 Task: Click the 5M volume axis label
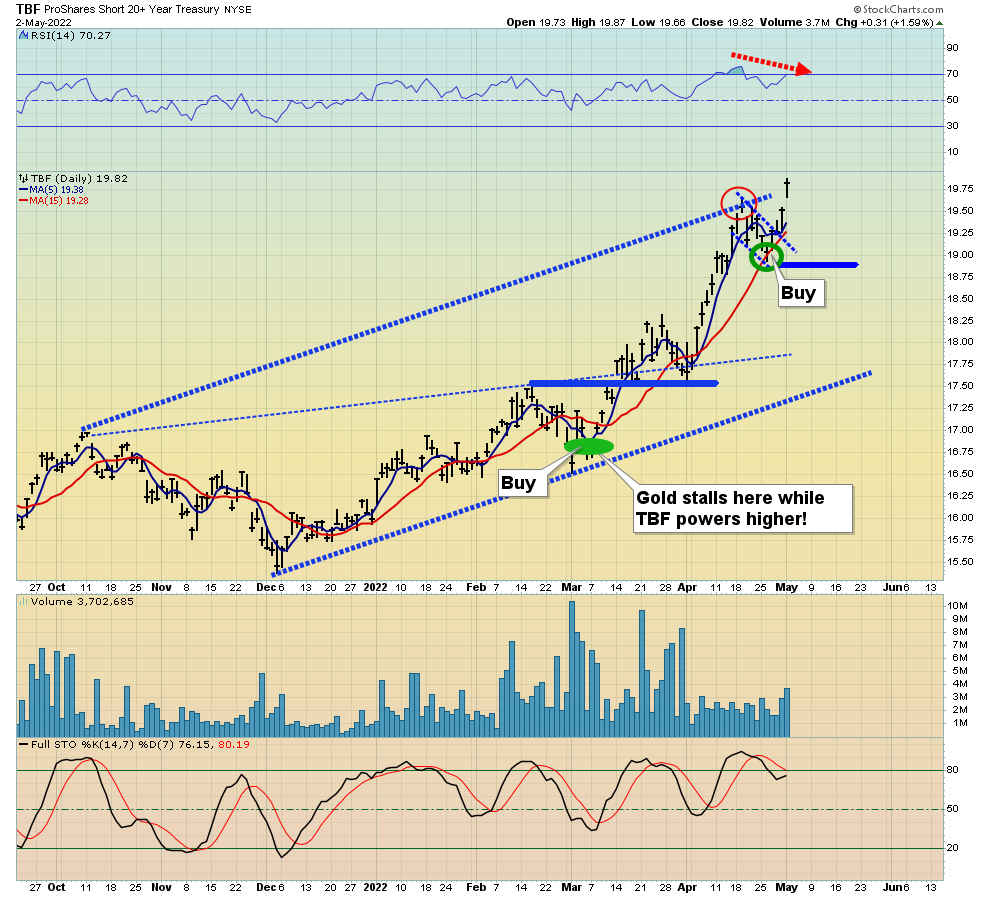(x=960, y=671)
